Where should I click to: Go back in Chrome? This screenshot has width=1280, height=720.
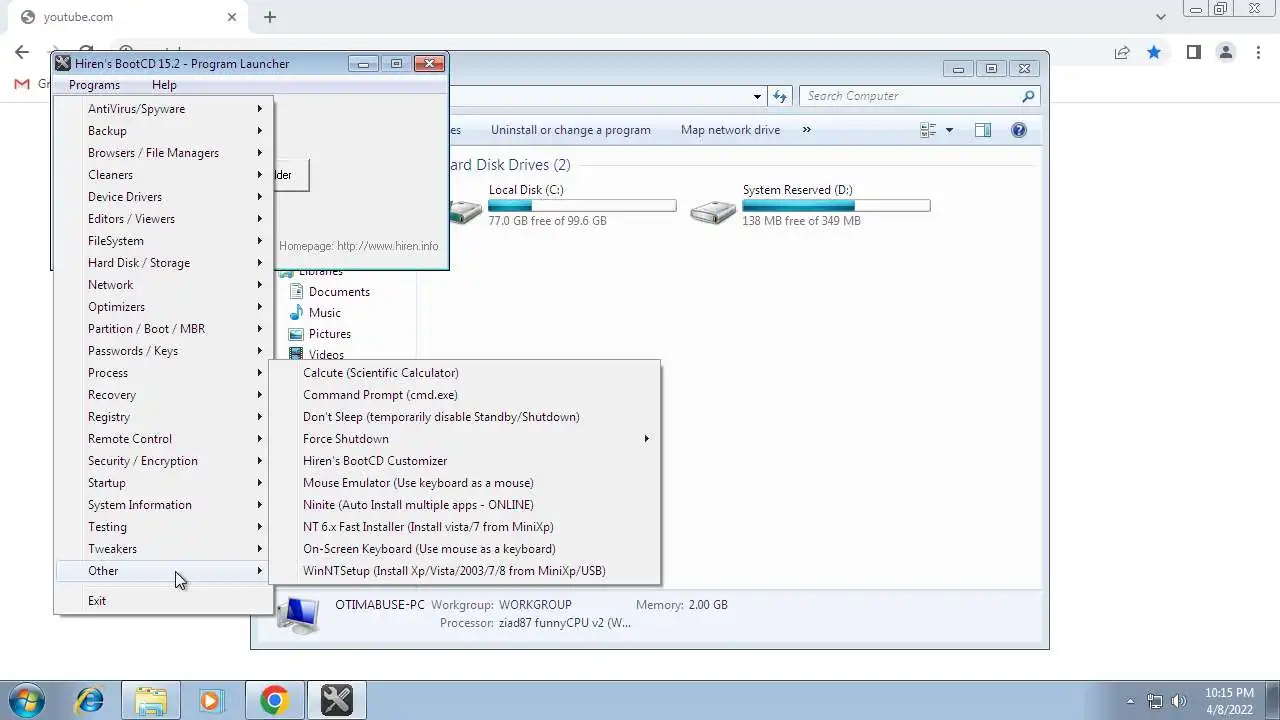point(22,52)
